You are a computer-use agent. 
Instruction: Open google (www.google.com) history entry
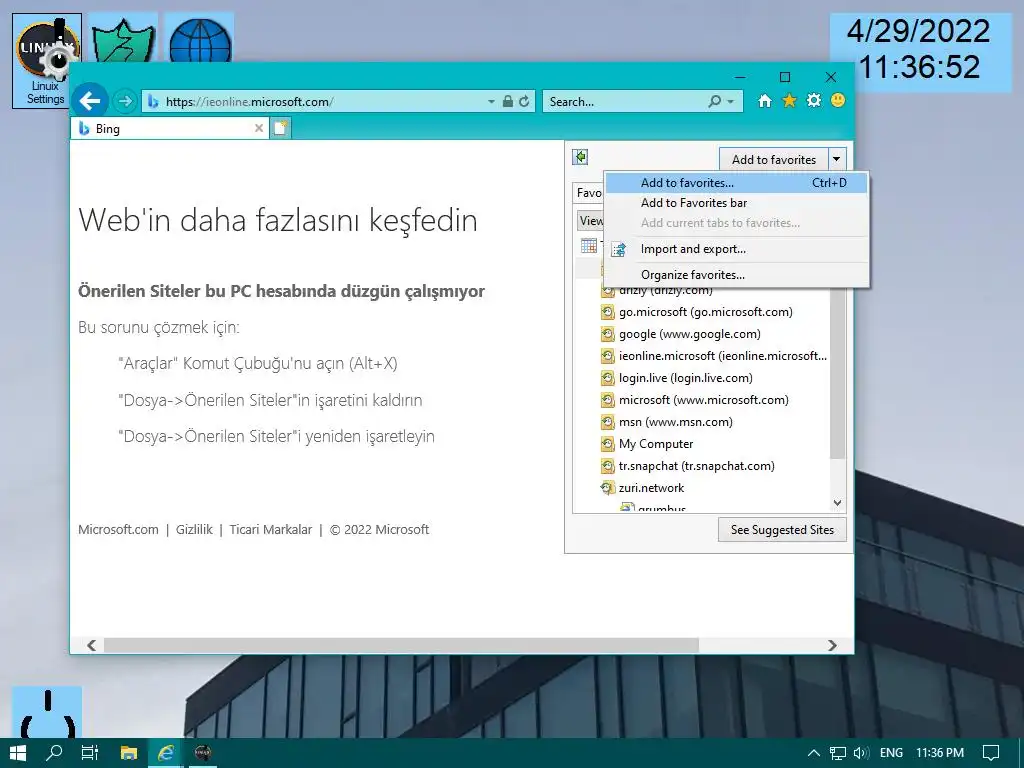coord(681,334)
